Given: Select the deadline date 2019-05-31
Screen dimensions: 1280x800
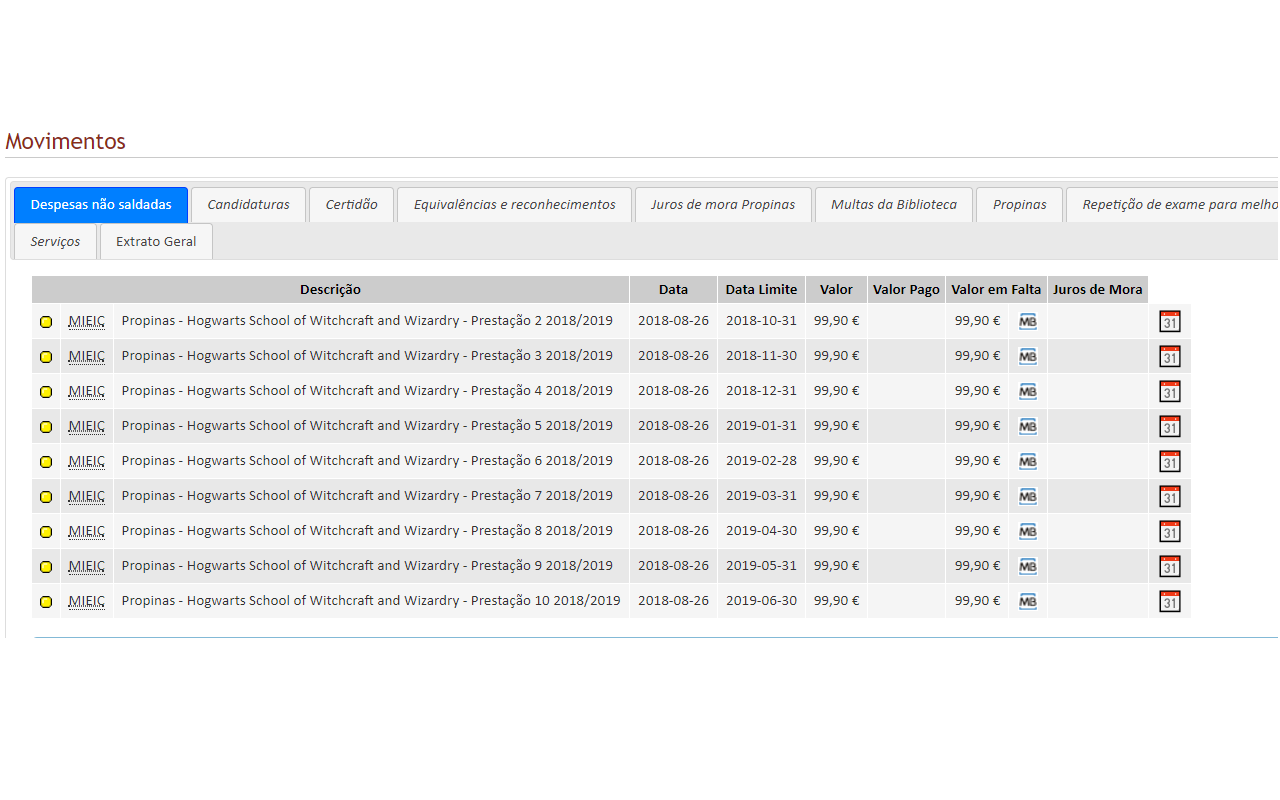Looking at the screenshot, I should [762, 566].
